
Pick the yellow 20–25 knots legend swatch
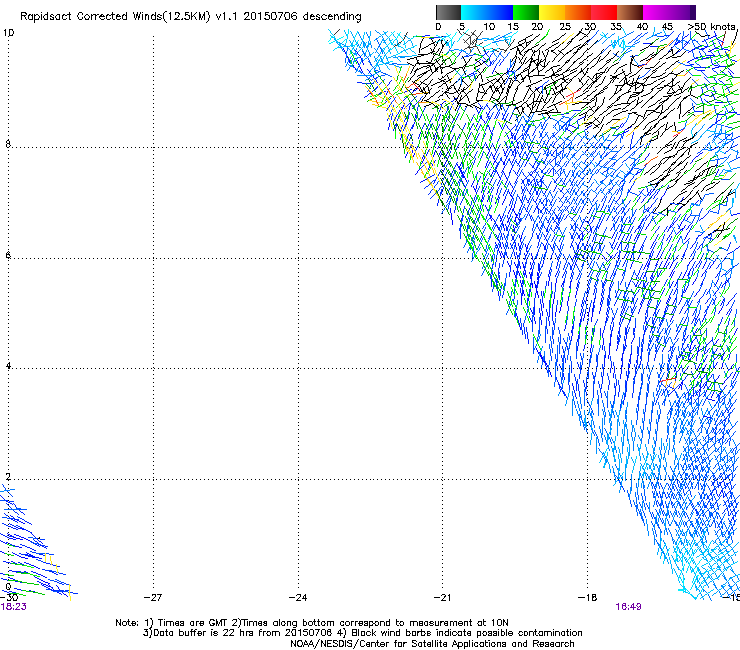click(552, 12)
